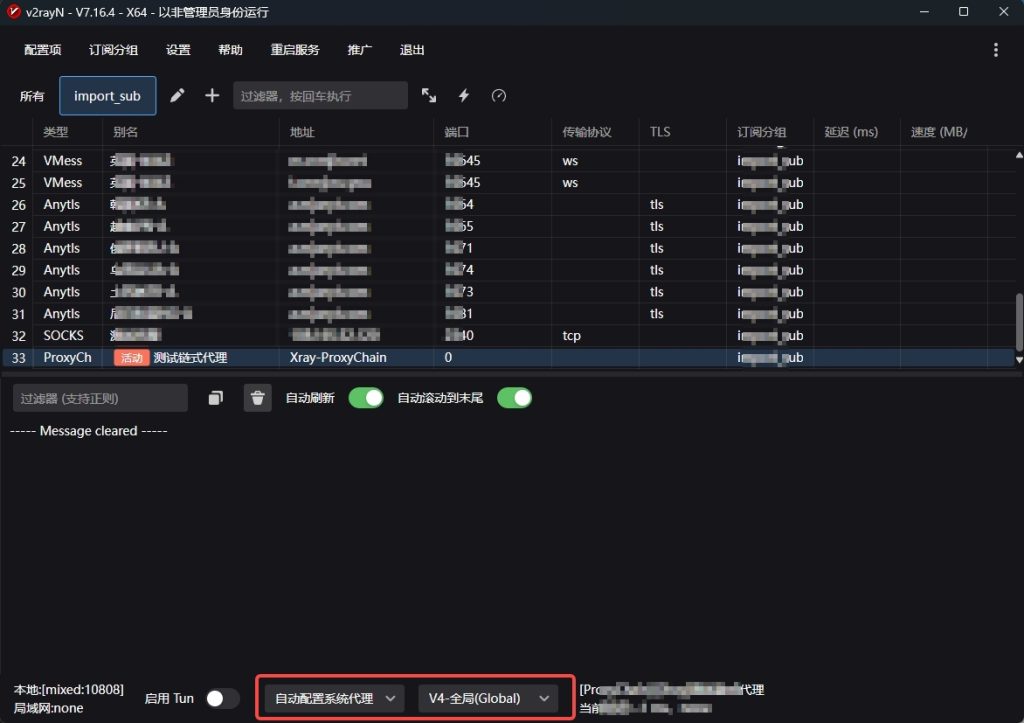Toggle the 自动滚动到末尾 auto-scroll switch
1024x723 pixels.
click(514, 398)
